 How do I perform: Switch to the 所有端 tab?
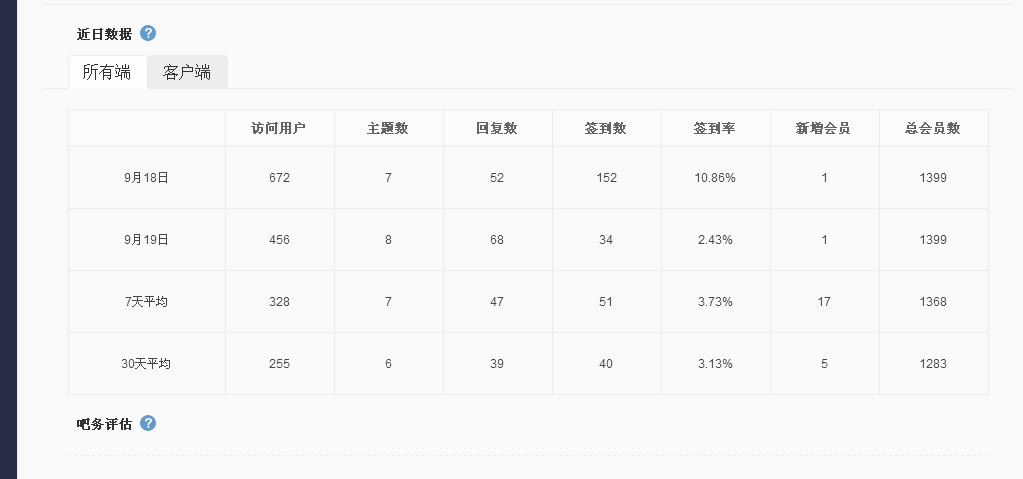[x=107, y=72]
